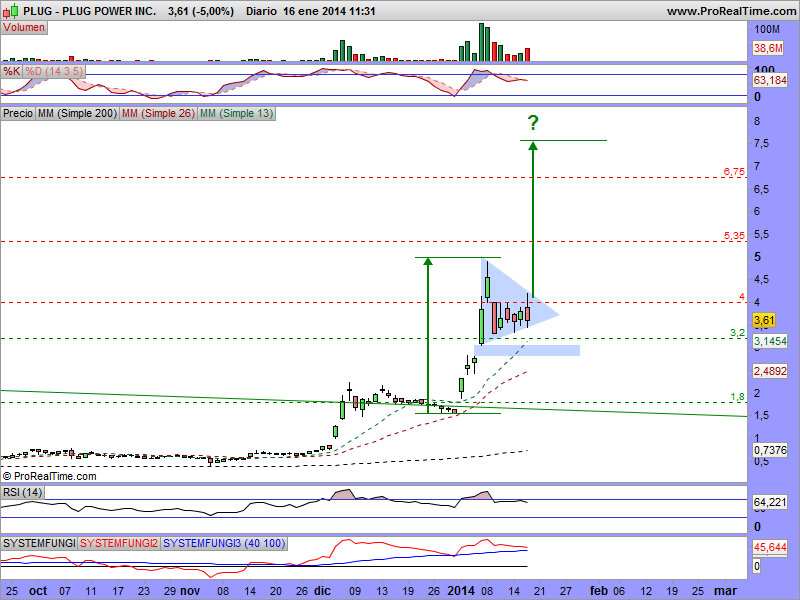Click the 3,61 (-5,00%) quote in header
This screenshot has width=800, height=600.
201,11
